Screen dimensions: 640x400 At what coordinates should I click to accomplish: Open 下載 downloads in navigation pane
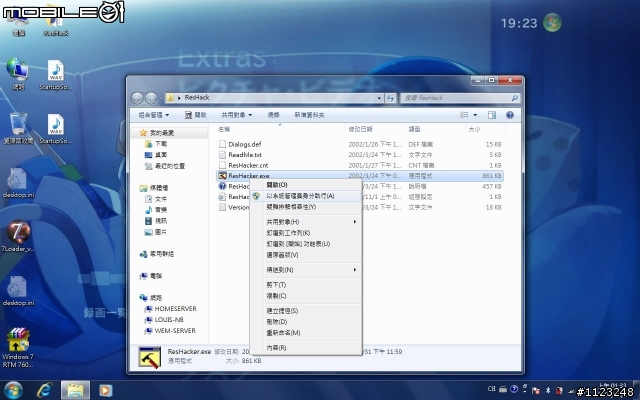[x=156, y=144]
